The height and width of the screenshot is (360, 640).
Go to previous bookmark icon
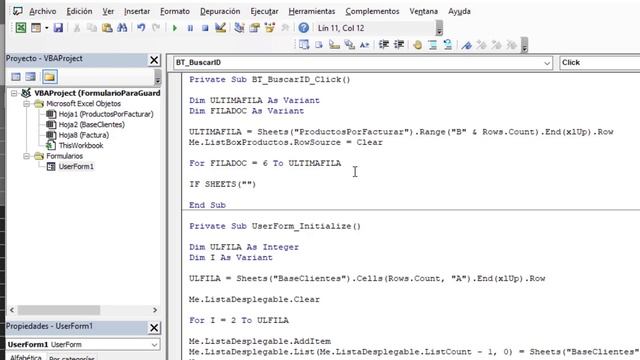(x=496, y=45)
